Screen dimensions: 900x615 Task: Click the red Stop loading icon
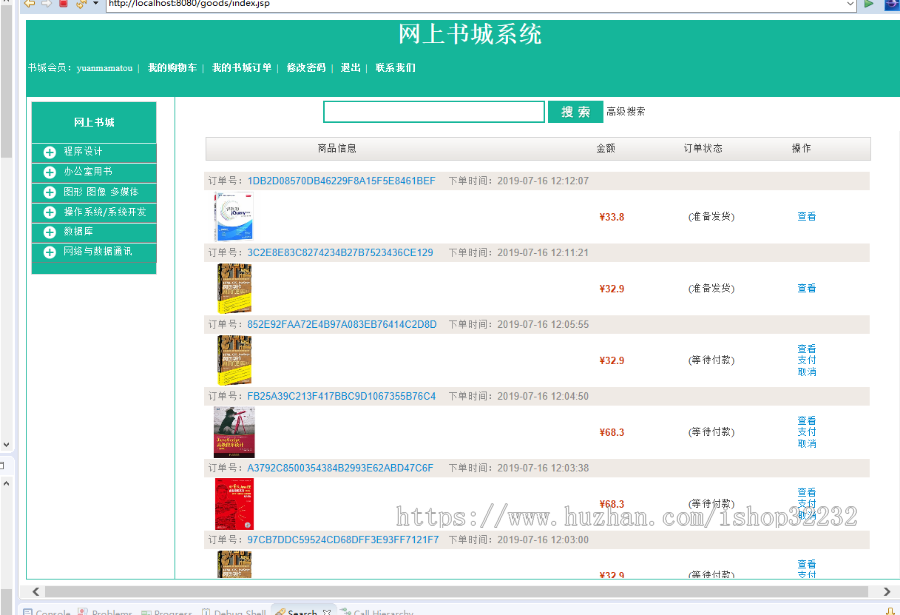click(x=64, y=4)
